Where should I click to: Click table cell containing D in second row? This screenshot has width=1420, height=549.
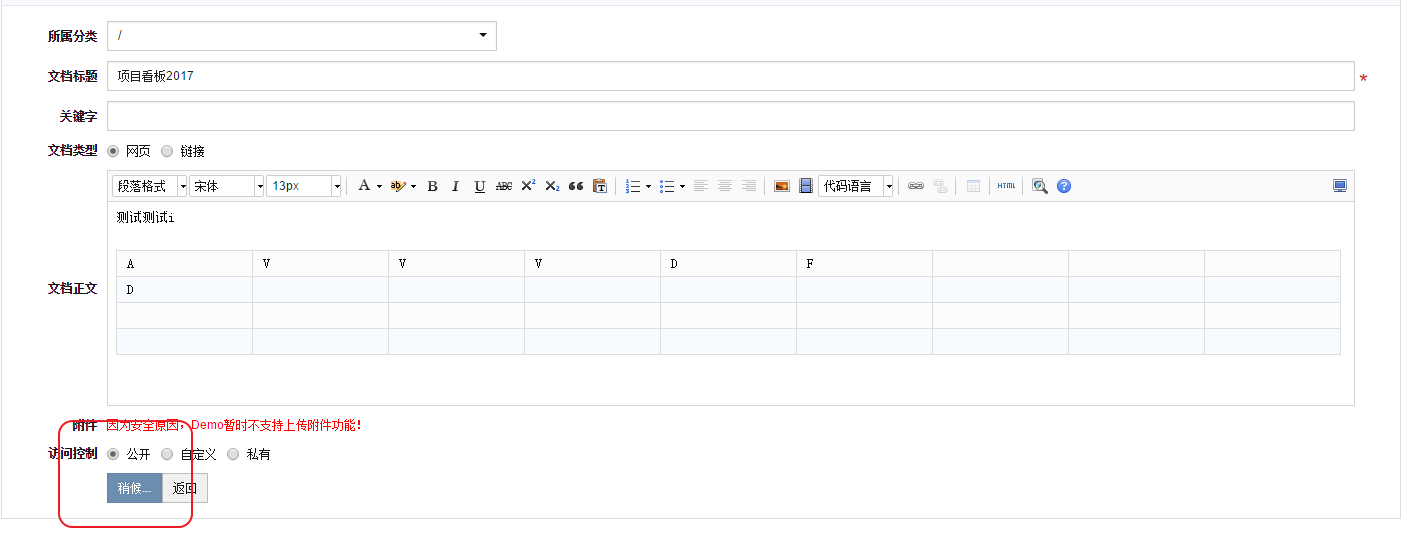[x=184, y=290]
